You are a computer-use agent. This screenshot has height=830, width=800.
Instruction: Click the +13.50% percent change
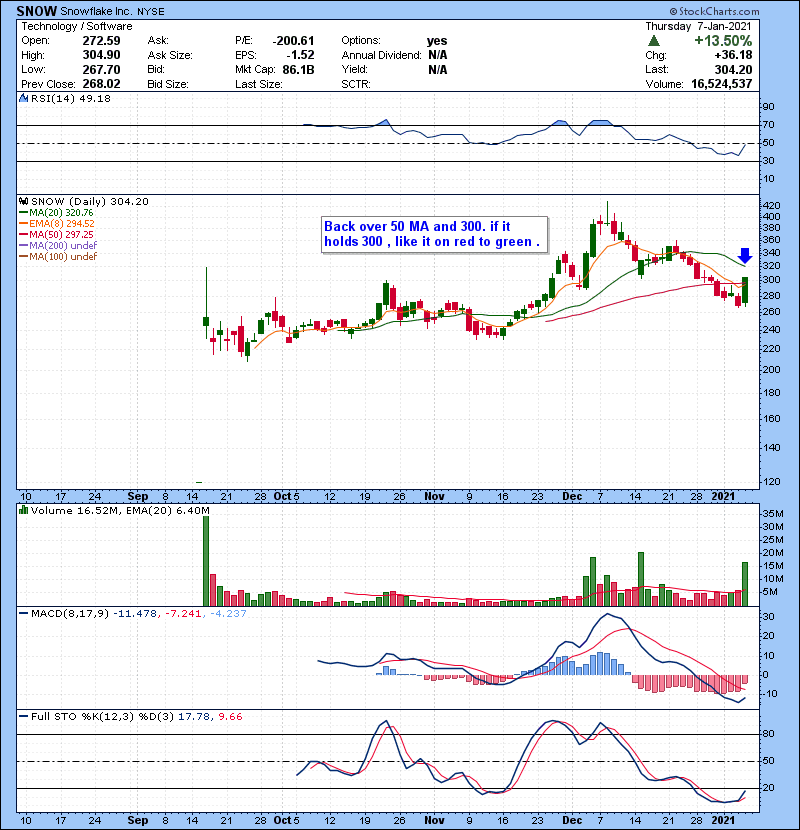[x=723, y=41]
